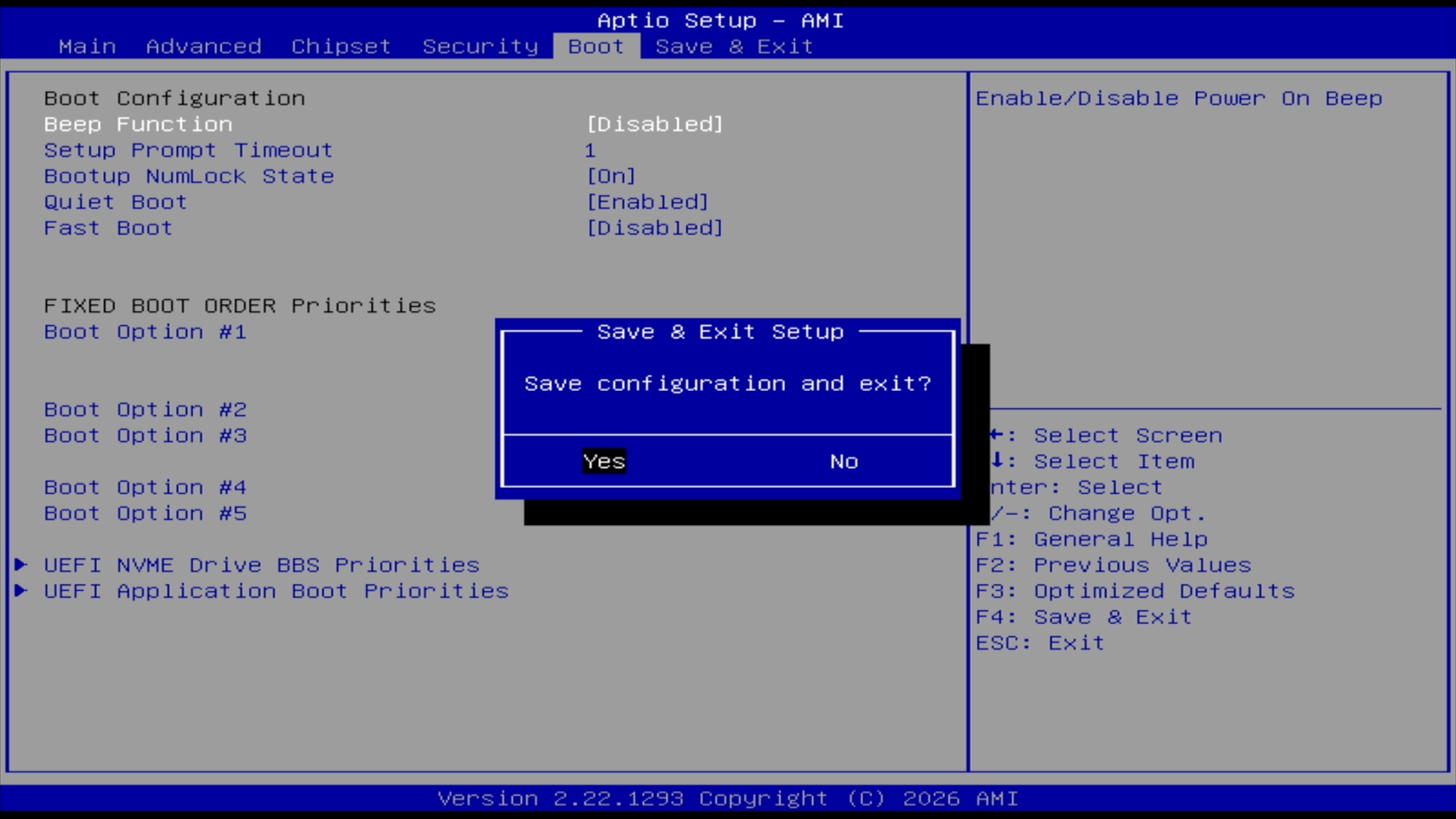Viewport: 1456px width, 819px height.
Task: Click the Select Screen key hint
Action: [x=1107, y=436]
